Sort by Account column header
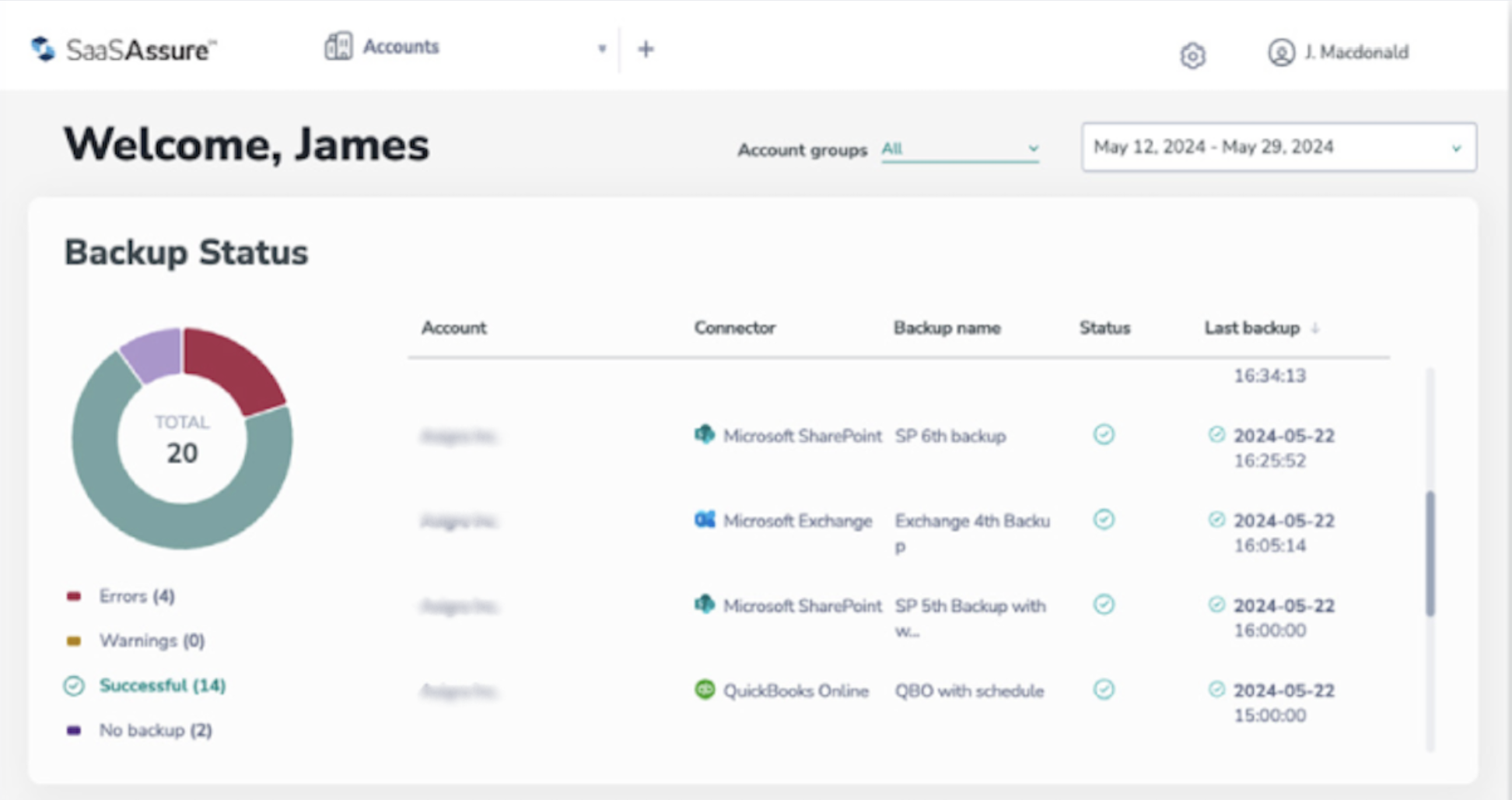 point(453,328)
